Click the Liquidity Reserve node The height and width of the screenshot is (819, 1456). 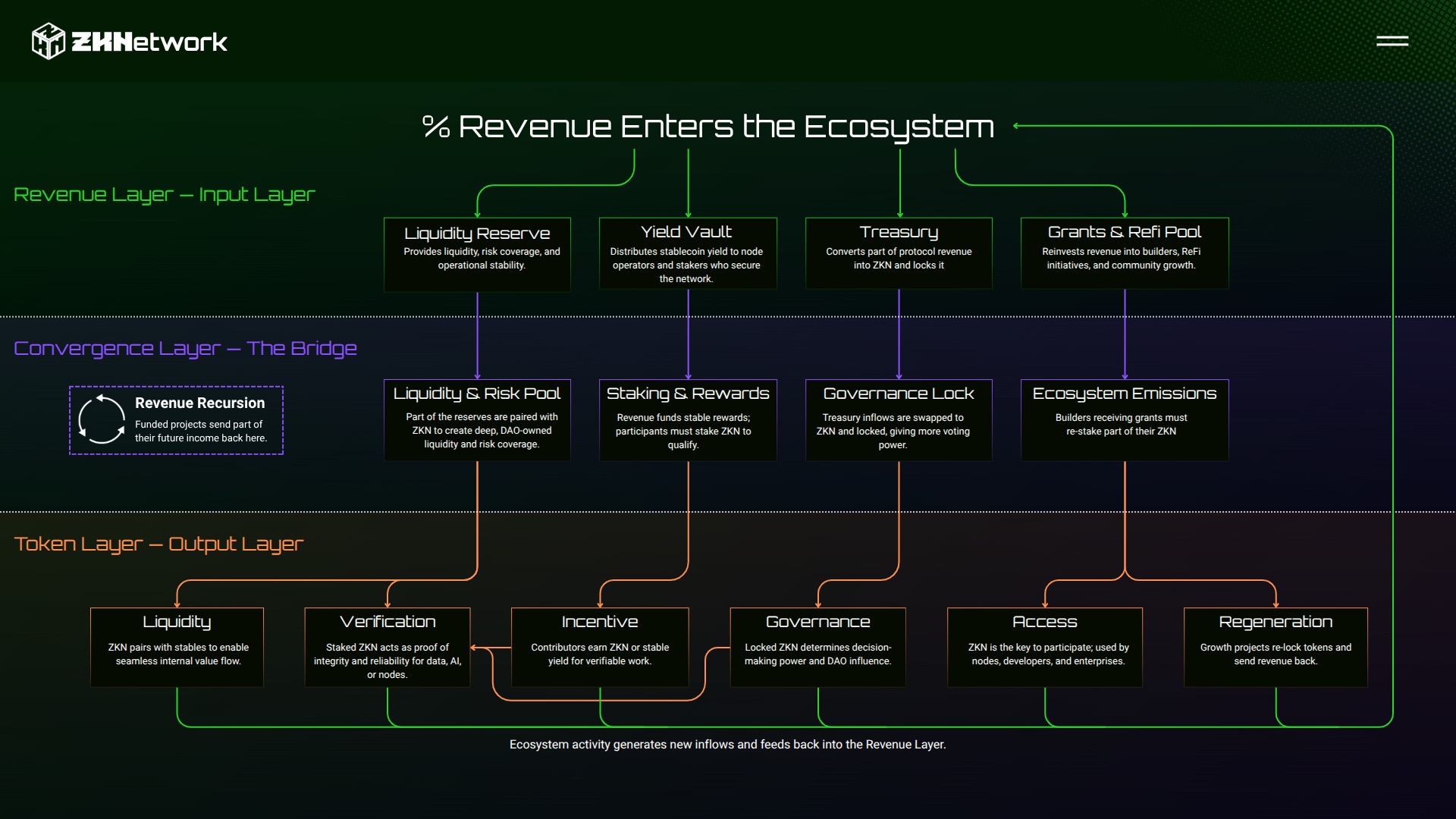[x=477, y=253]
